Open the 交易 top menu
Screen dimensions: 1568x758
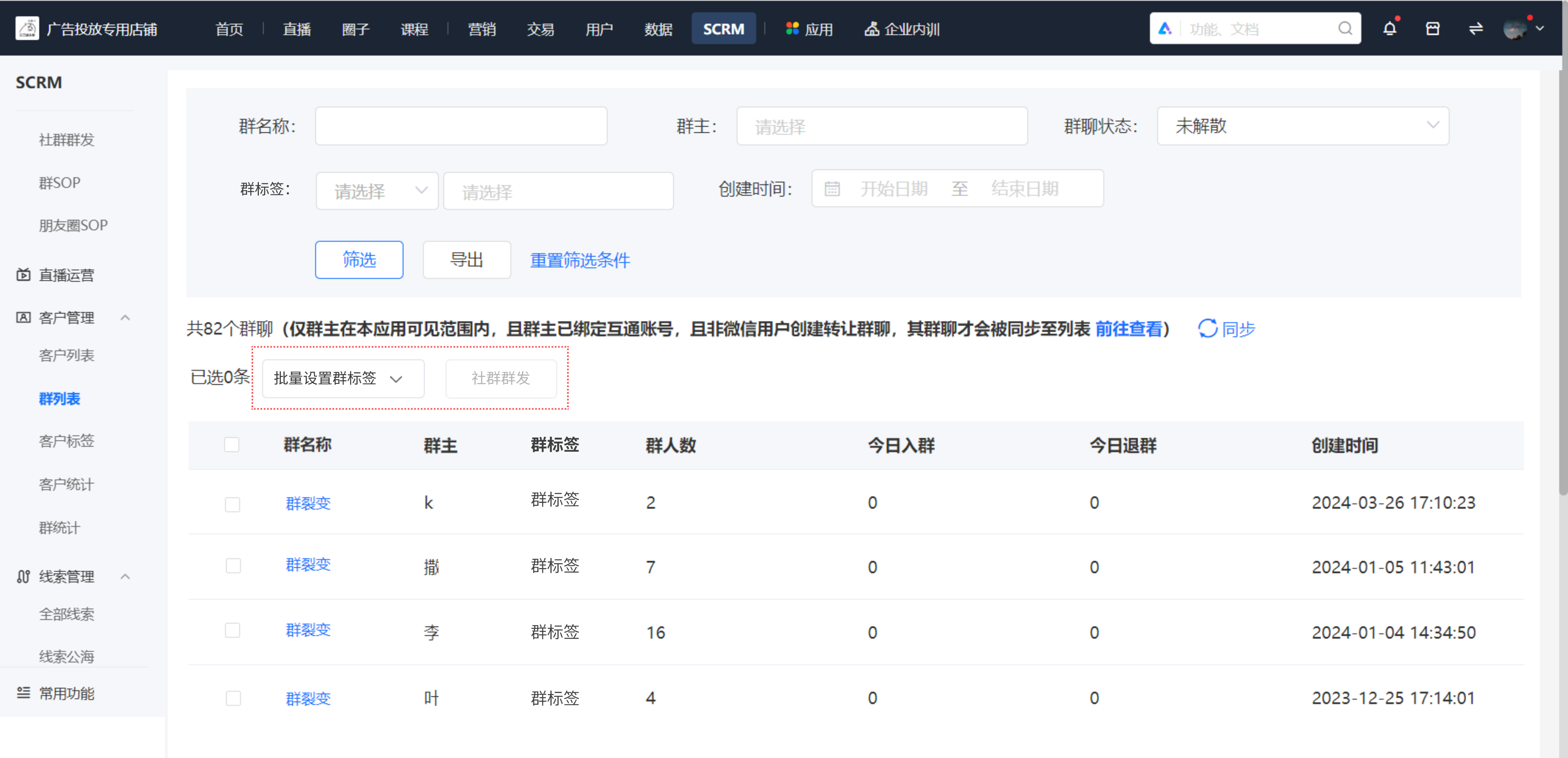point(540,29)
